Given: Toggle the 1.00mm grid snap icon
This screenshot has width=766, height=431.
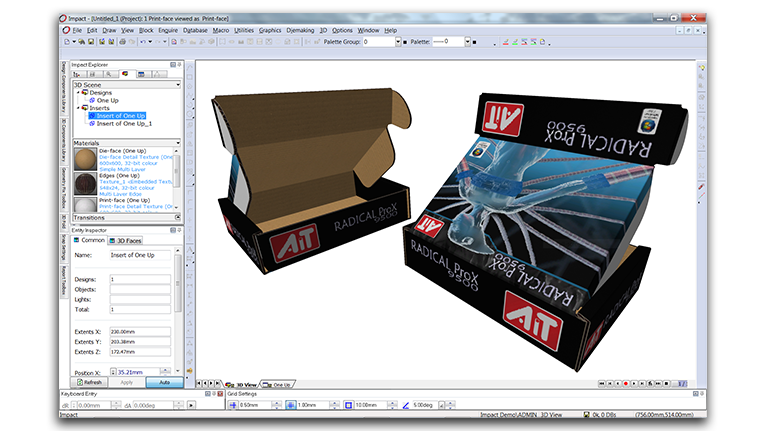Looking at the screenshot, I should tap(291, 405).
